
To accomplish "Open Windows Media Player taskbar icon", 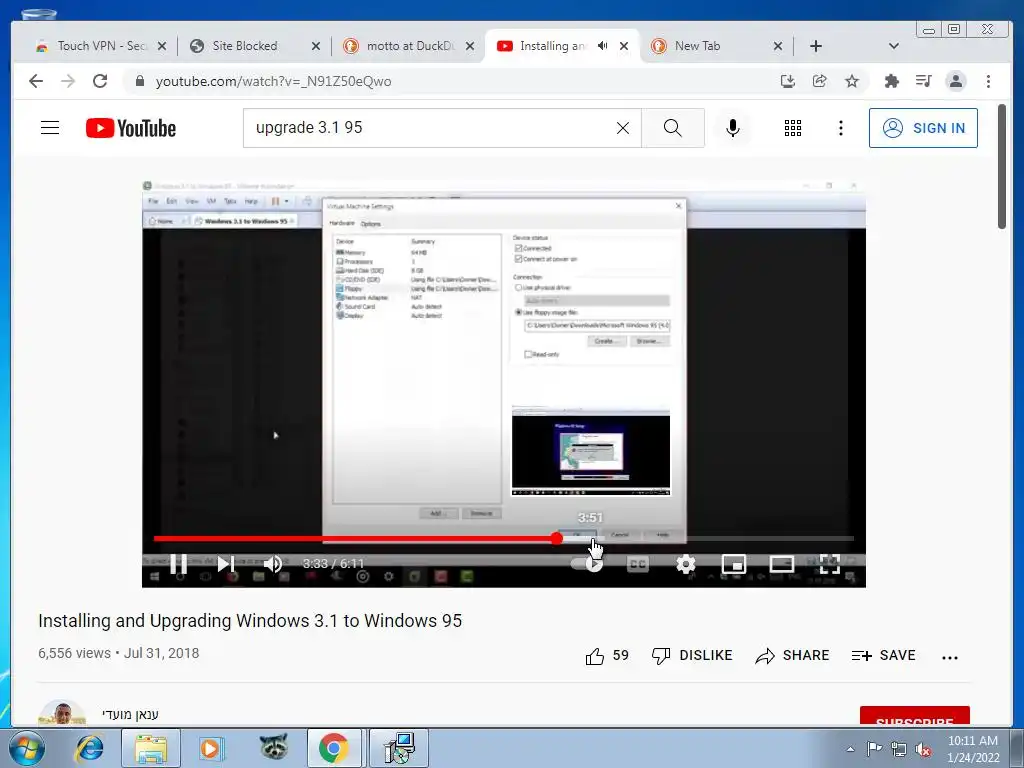I will (212, 748).
